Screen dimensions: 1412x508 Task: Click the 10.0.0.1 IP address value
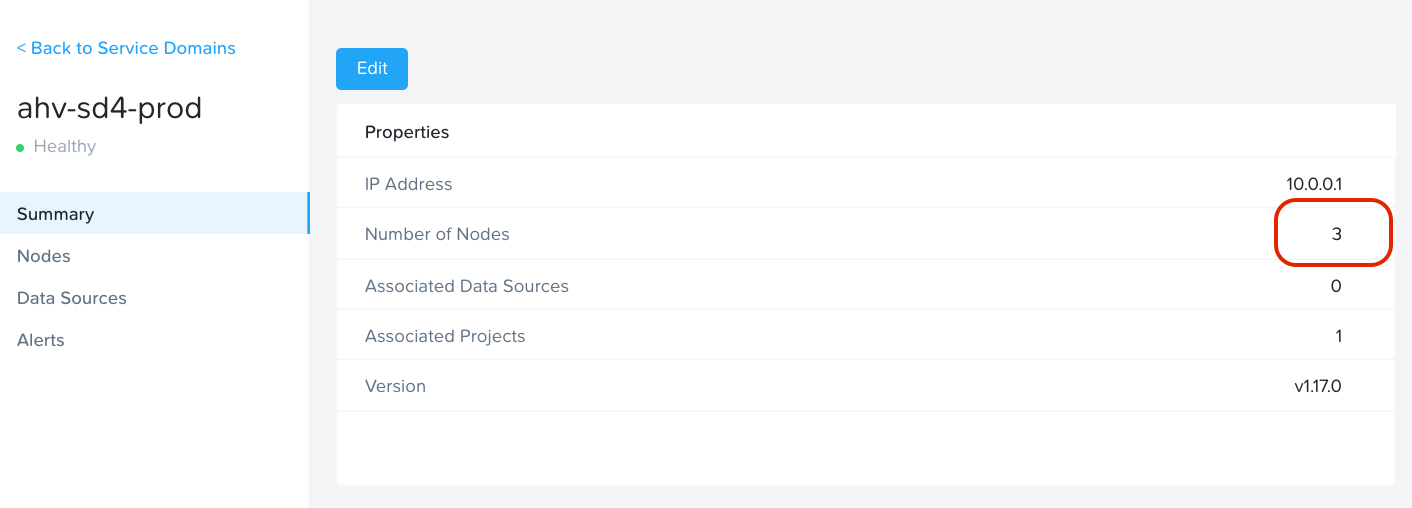[1314, 184]
